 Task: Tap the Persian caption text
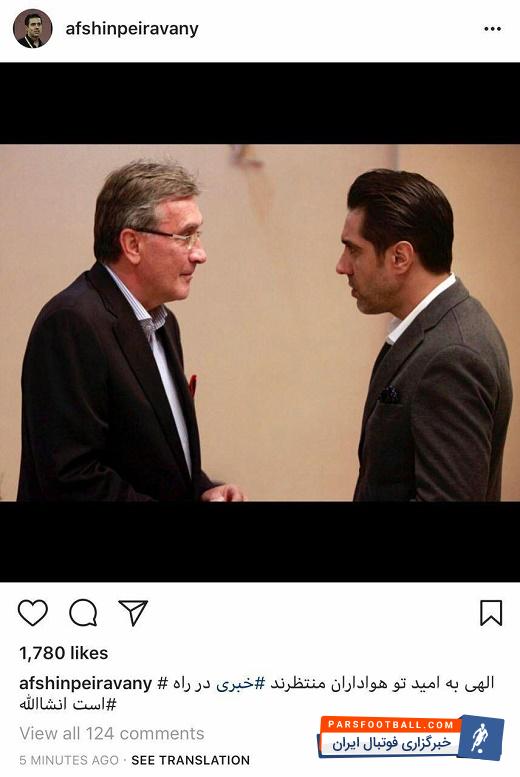coord(326,683)
